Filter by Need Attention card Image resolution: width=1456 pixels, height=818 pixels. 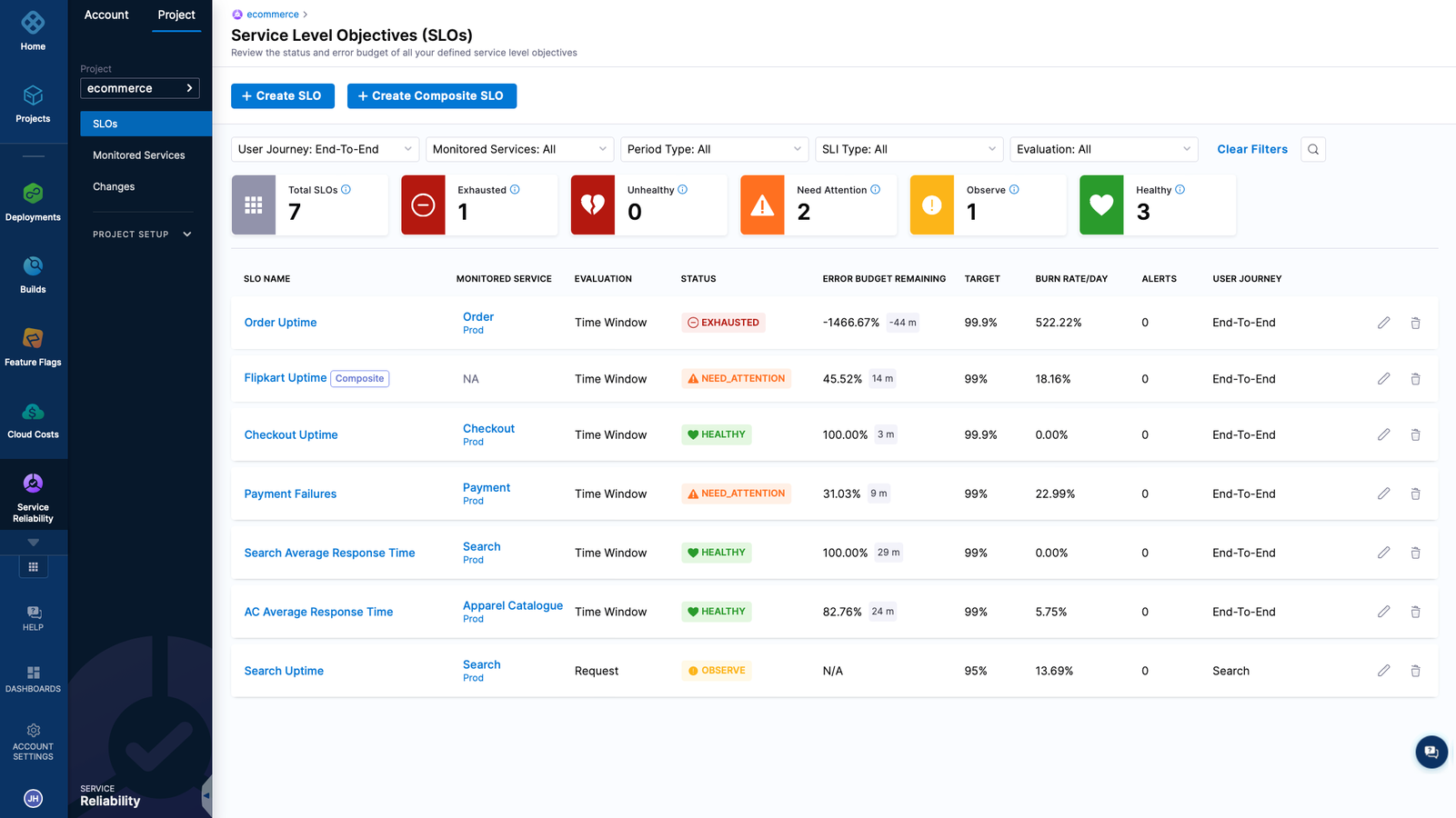coord(818,205)
